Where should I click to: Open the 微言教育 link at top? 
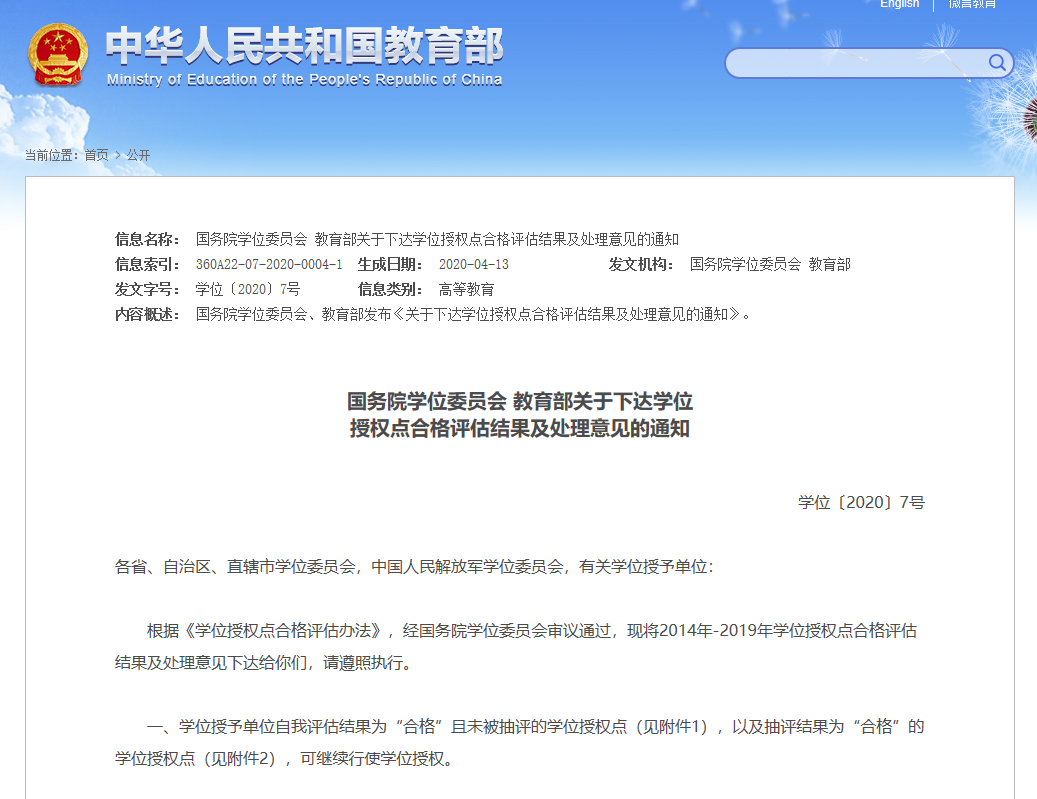coord(972,4)
